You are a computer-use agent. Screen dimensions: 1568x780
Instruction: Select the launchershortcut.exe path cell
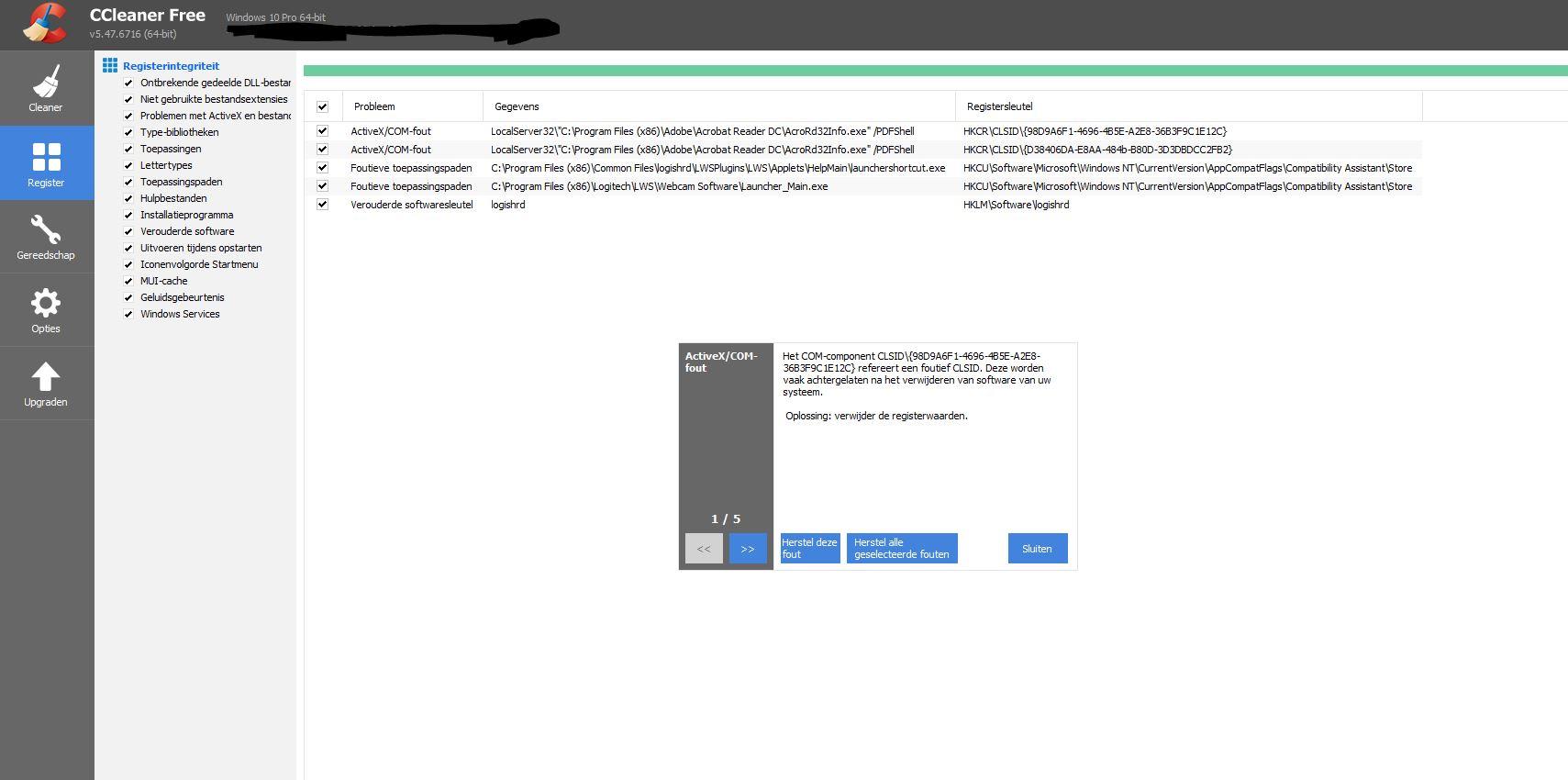click(x=718, y=168)
